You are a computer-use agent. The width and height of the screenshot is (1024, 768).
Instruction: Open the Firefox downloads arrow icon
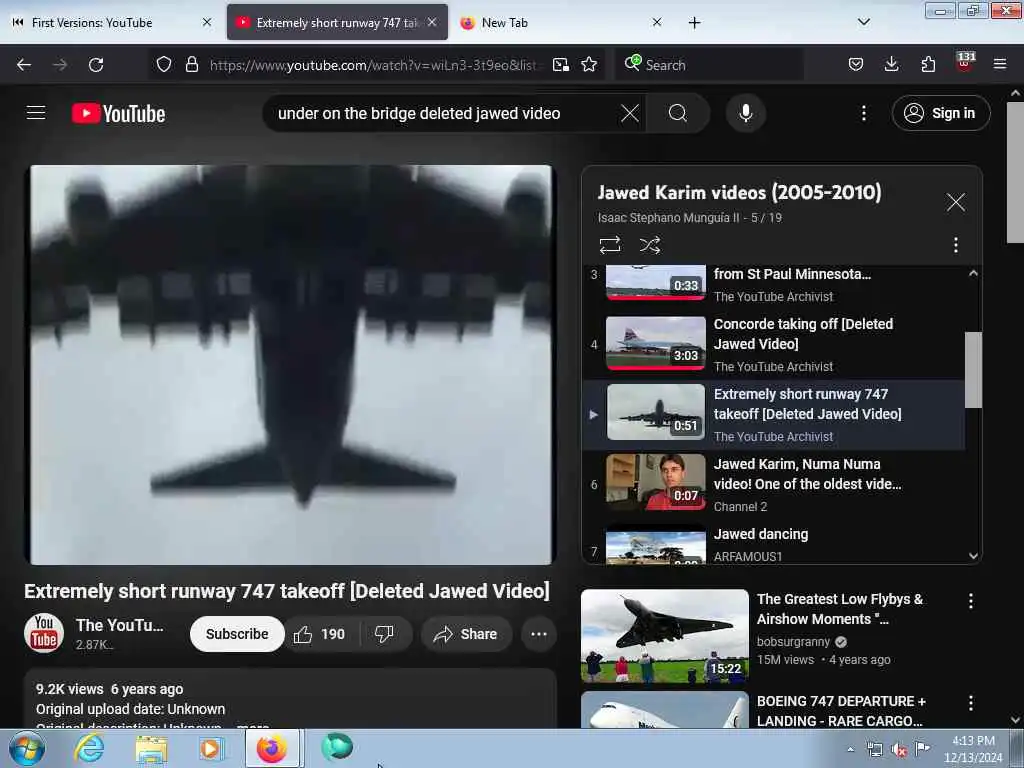(x=891, y=65)
